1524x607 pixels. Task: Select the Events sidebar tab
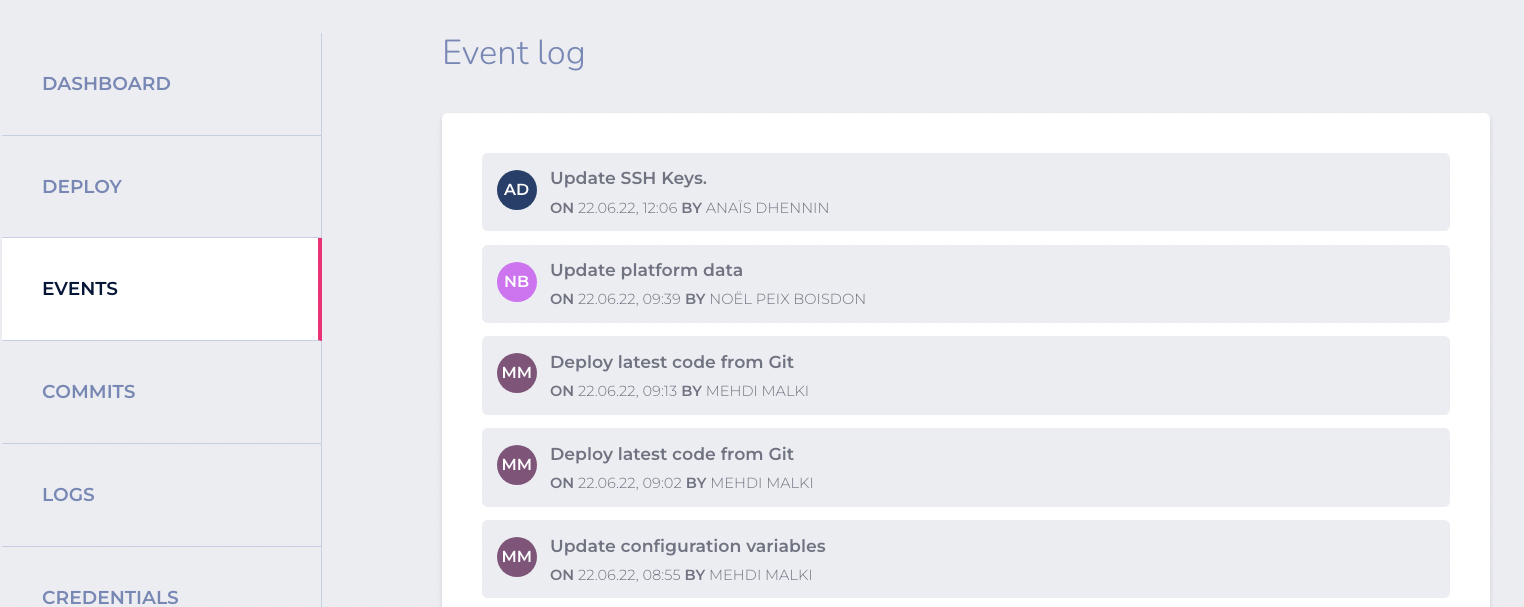coord(160,289)
